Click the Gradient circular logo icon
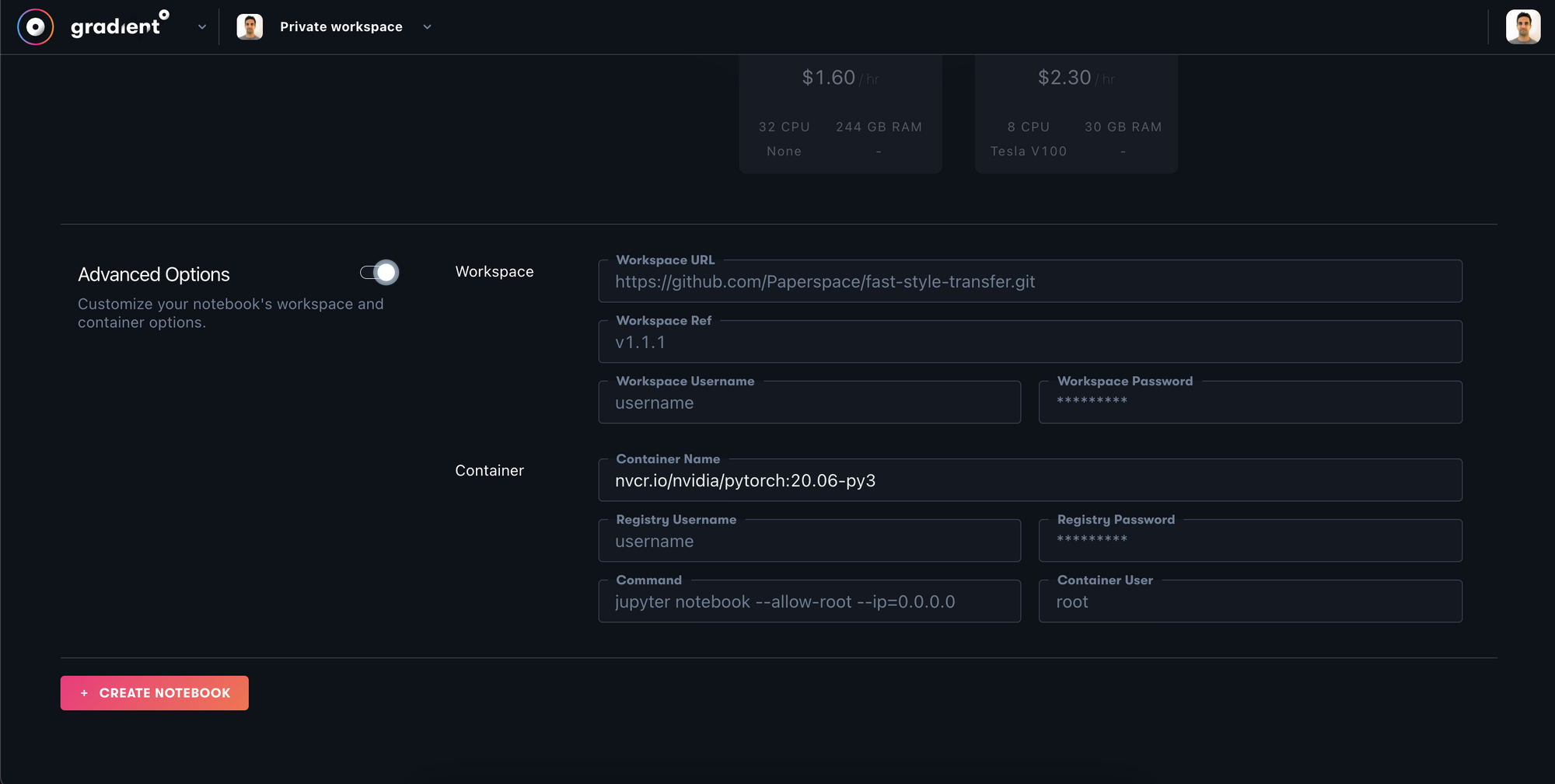 [35, 27]
